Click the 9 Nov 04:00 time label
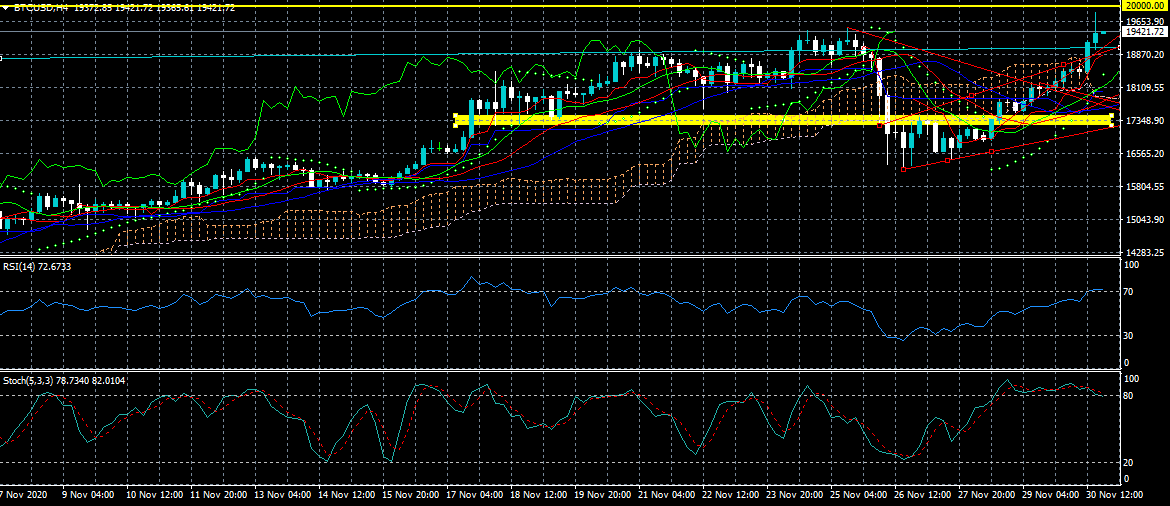The width and height of the screenshot is (1170, 506). [x=89, y=495]
